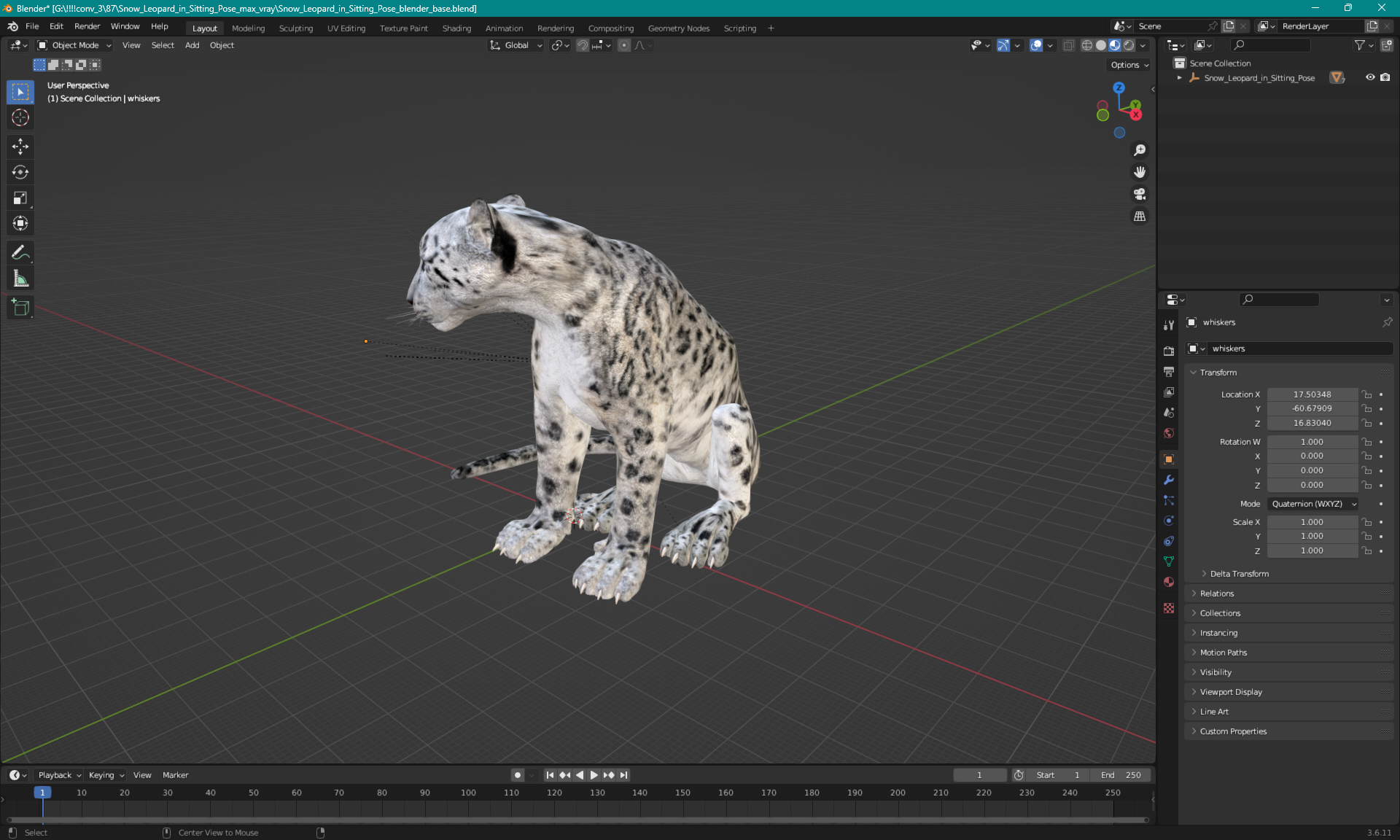Expand Snow_Leopard_in_Sitting_Pose collection
This screenshot has width=1400, height=840.
click(x=1179, y=78)
